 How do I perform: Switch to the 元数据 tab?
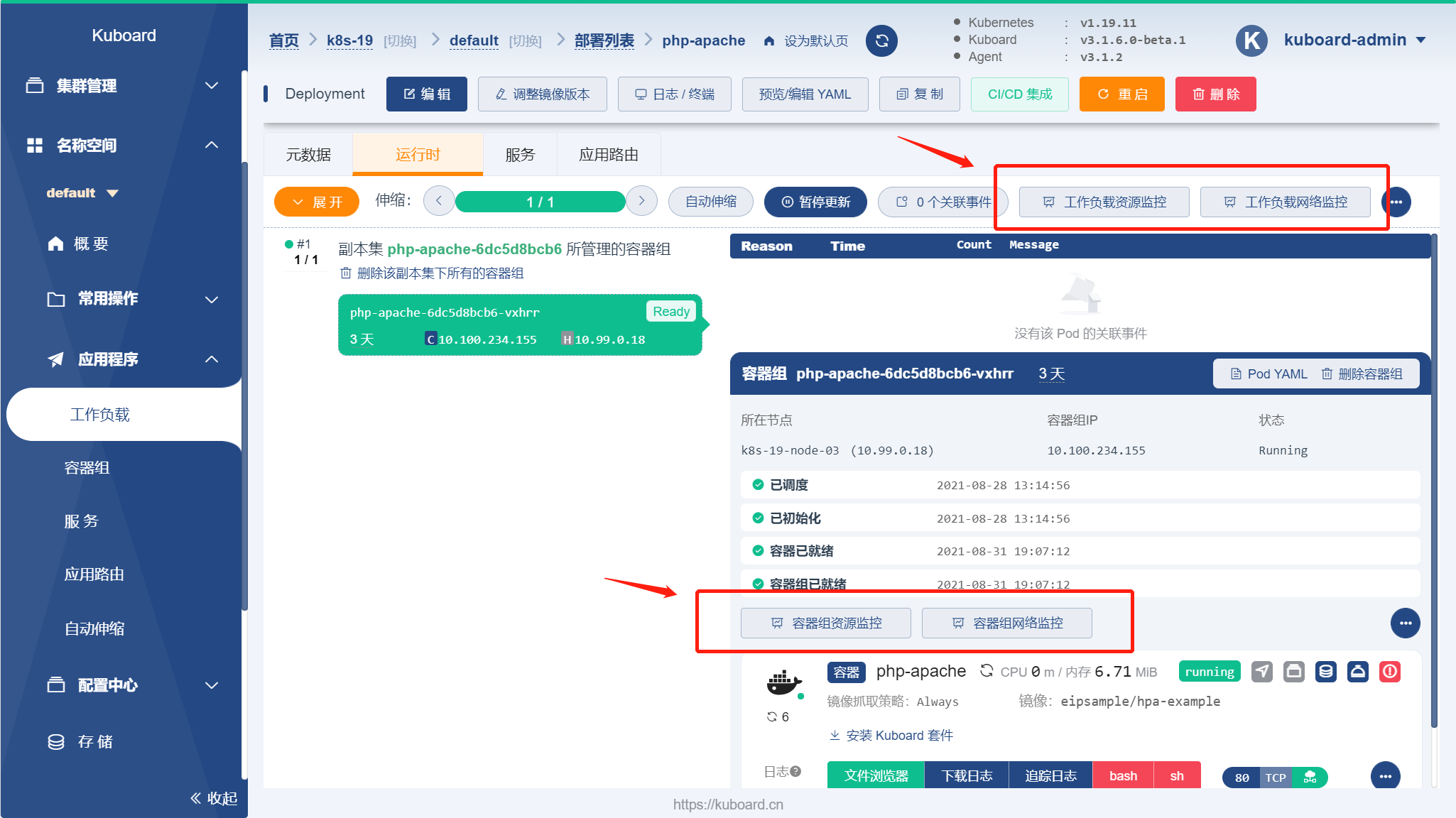click(x=308, y=155)
